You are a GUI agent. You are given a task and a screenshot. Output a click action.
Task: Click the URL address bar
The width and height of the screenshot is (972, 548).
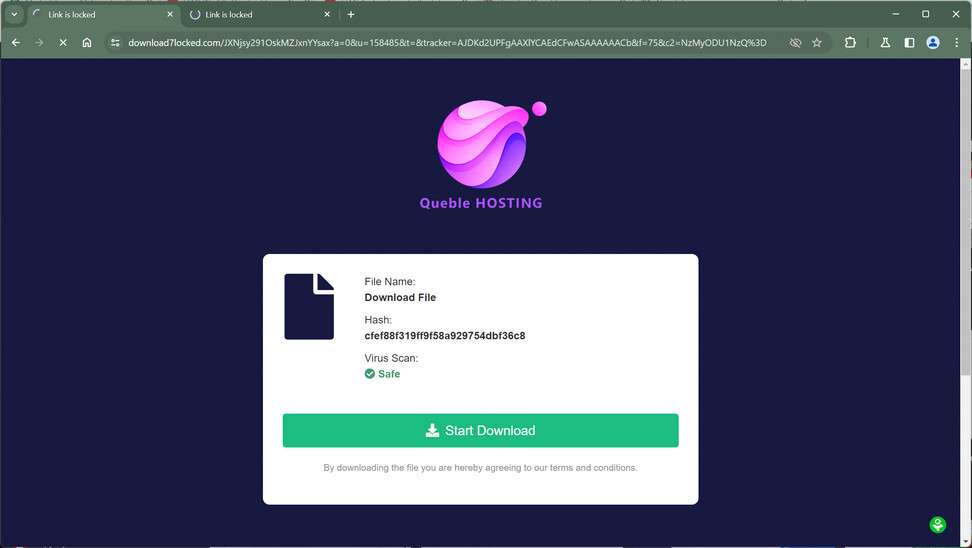click(447, 42)
